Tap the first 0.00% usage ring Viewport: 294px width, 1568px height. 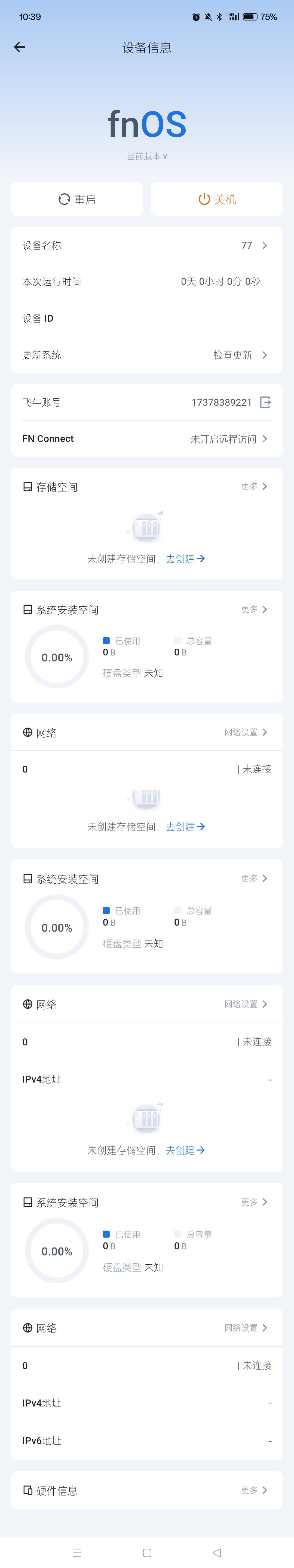[x=57, y=657]
